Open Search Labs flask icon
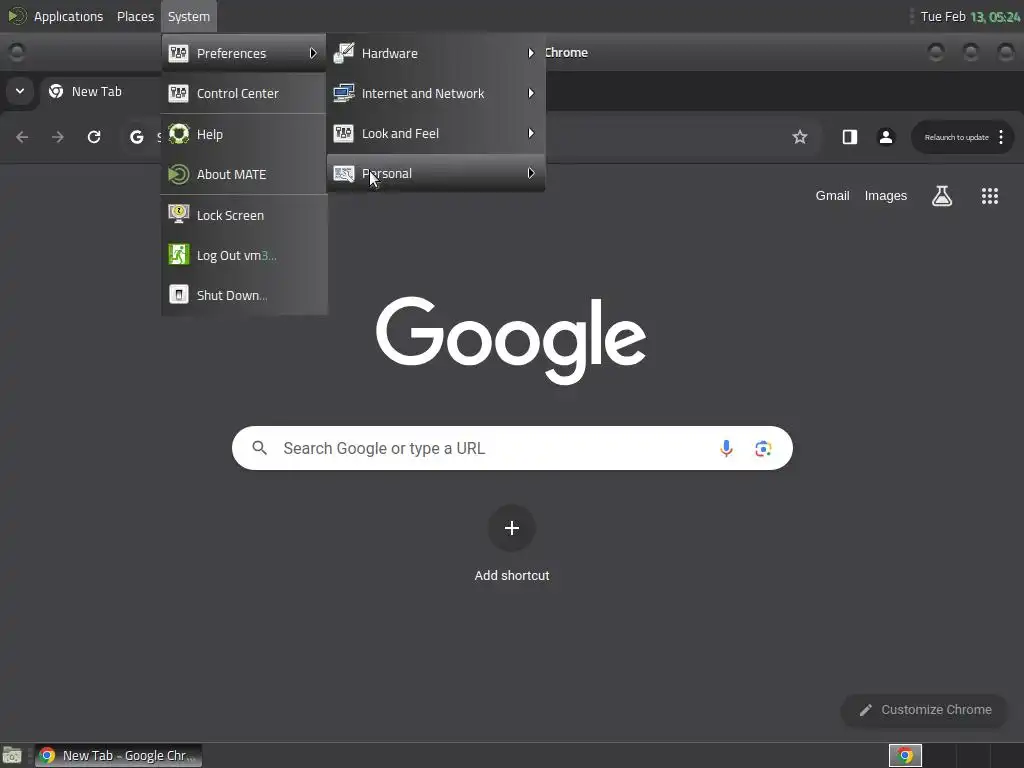The height and width of the screenshot is (768, 1024). [x=942, y=195]
